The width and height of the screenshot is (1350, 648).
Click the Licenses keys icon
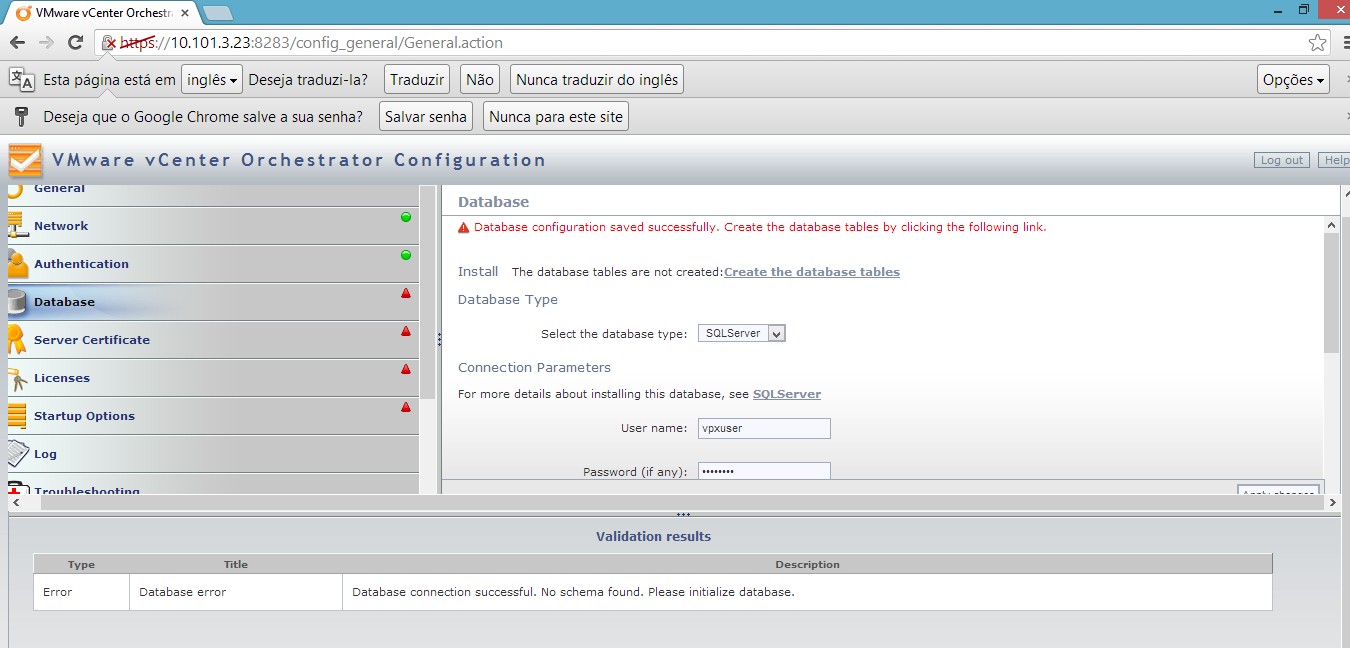(x=17, y=378)
